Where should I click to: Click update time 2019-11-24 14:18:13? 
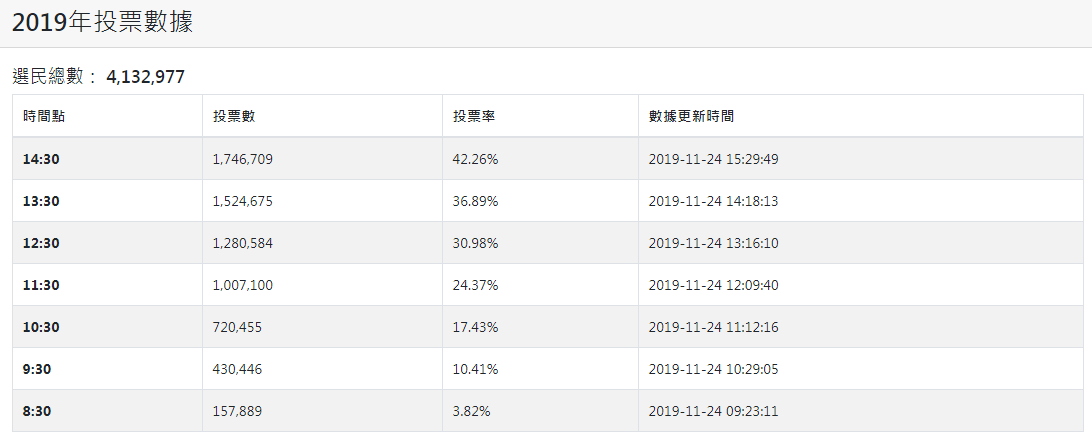713,201
